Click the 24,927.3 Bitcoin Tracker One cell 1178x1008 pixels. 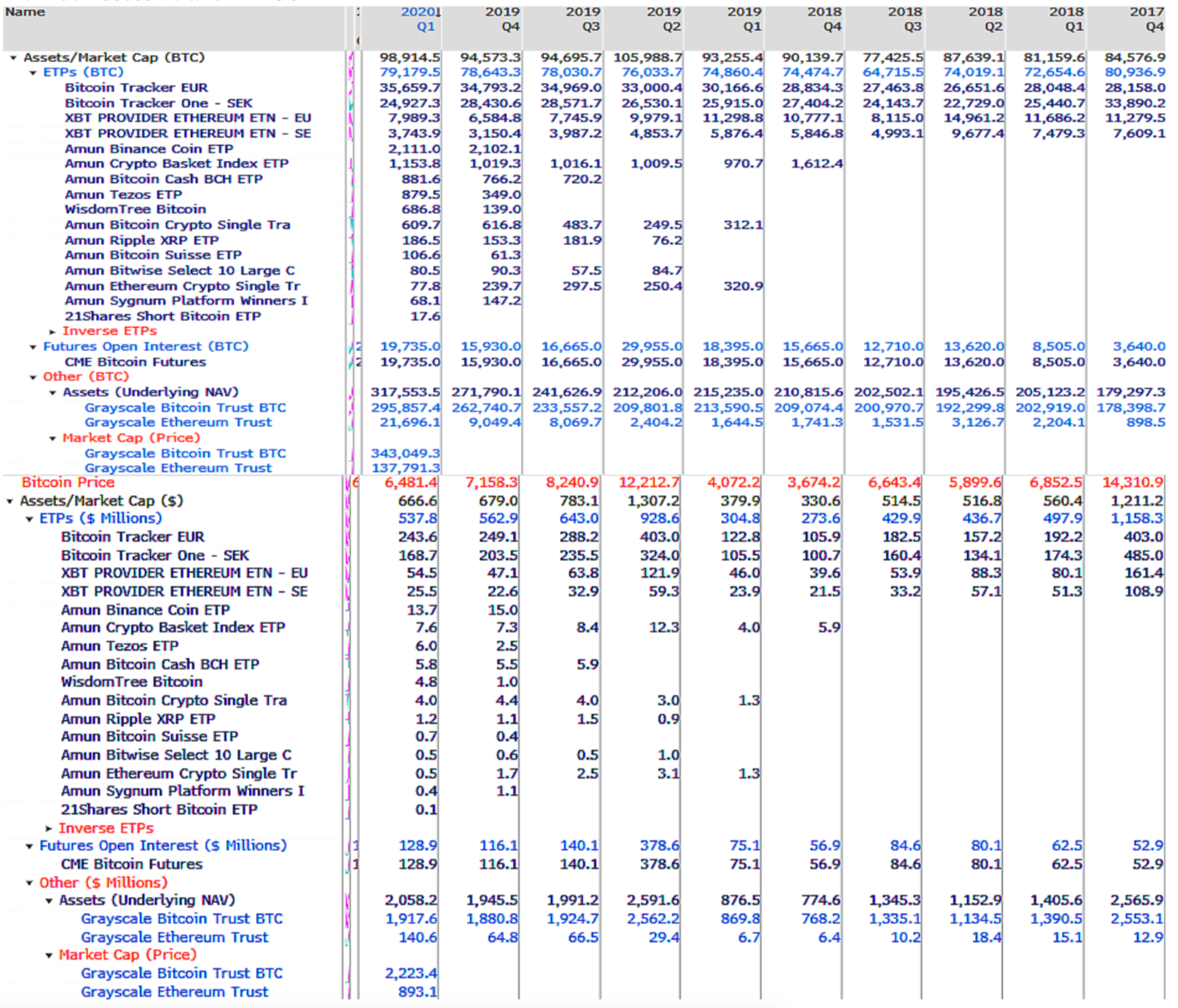(410, 104)
